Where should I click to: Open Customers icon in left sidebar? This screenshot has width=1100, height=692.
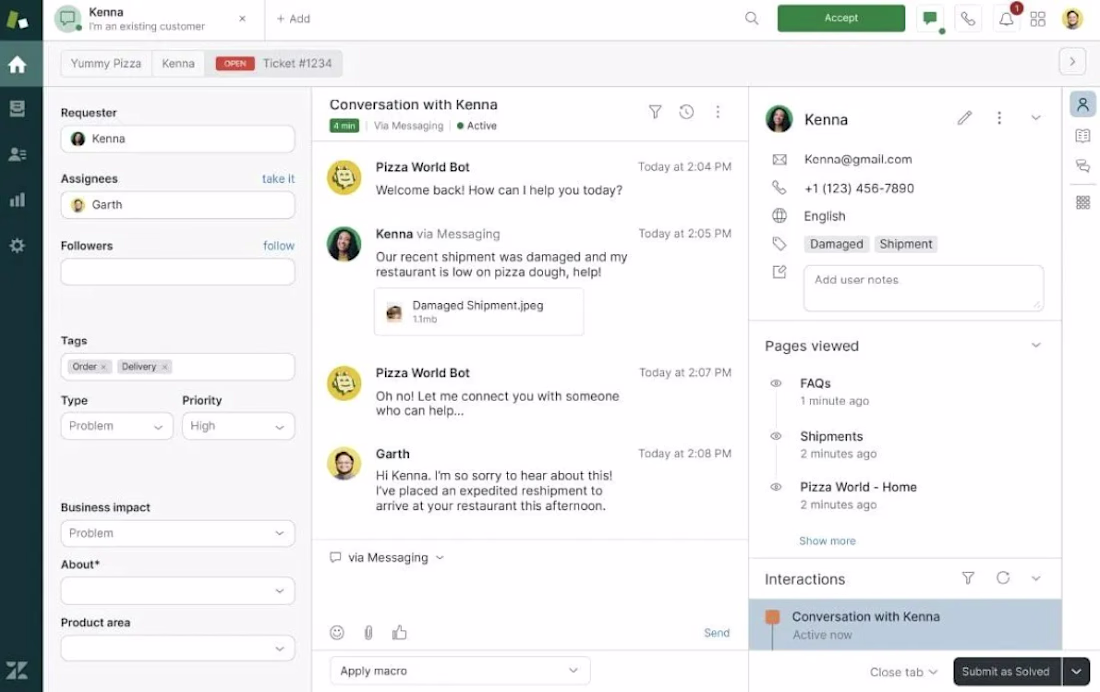(x=18, y=154)
